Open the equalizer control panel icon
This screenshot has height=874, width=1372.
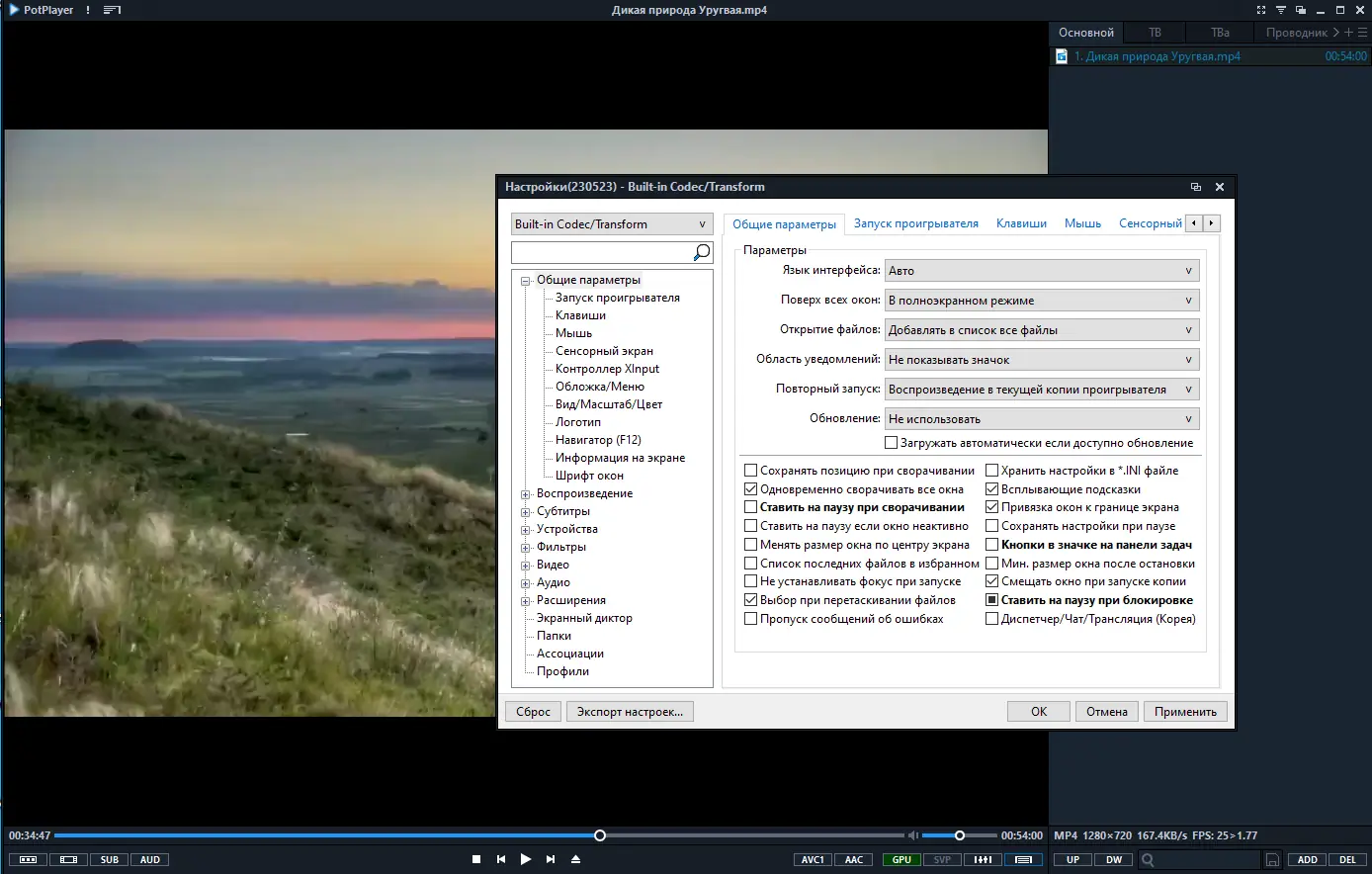983,859
